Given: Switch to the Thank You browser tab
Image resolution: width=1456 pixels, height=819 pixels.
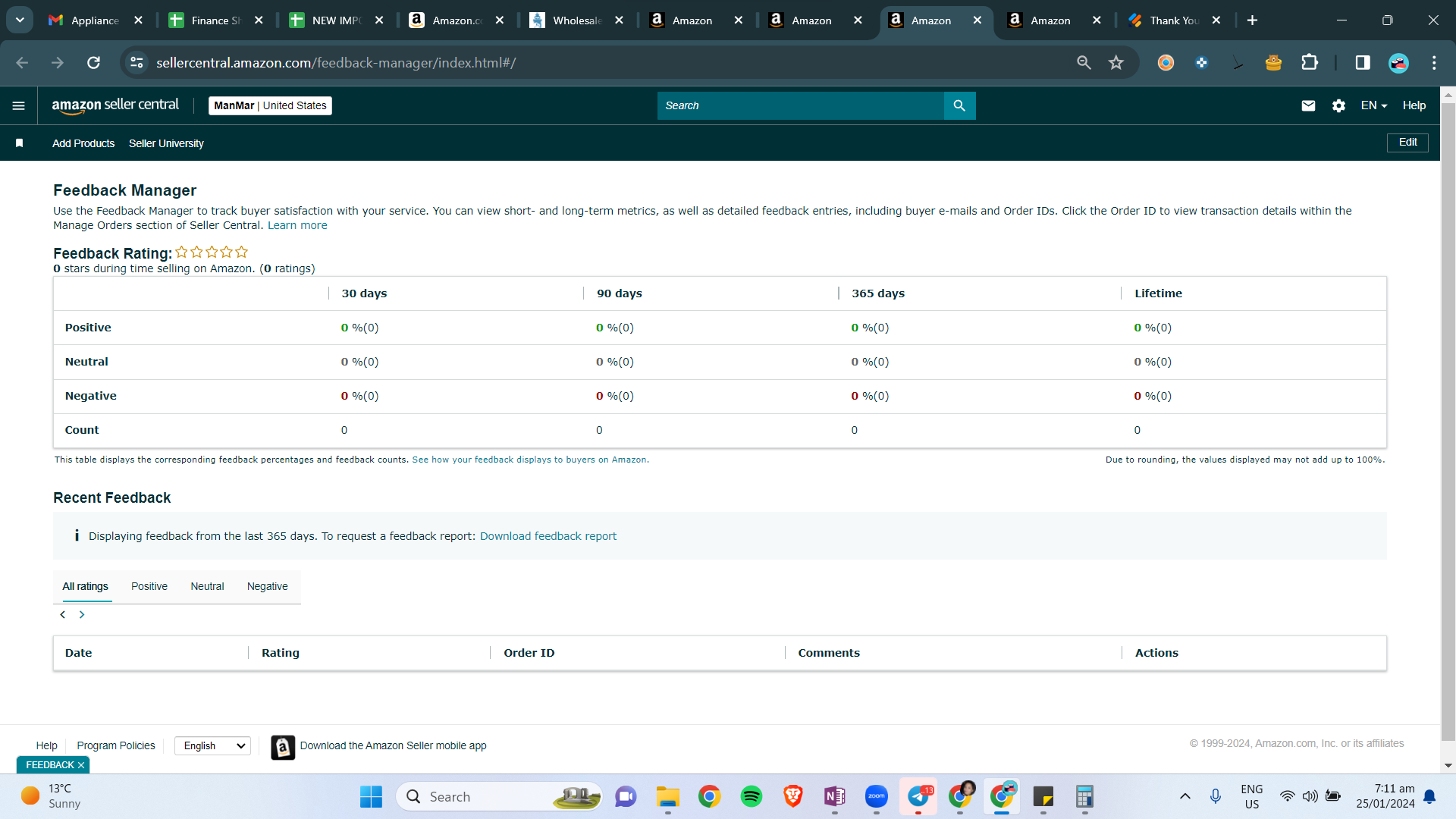Looking at the screenshot, I should 1173,20.
